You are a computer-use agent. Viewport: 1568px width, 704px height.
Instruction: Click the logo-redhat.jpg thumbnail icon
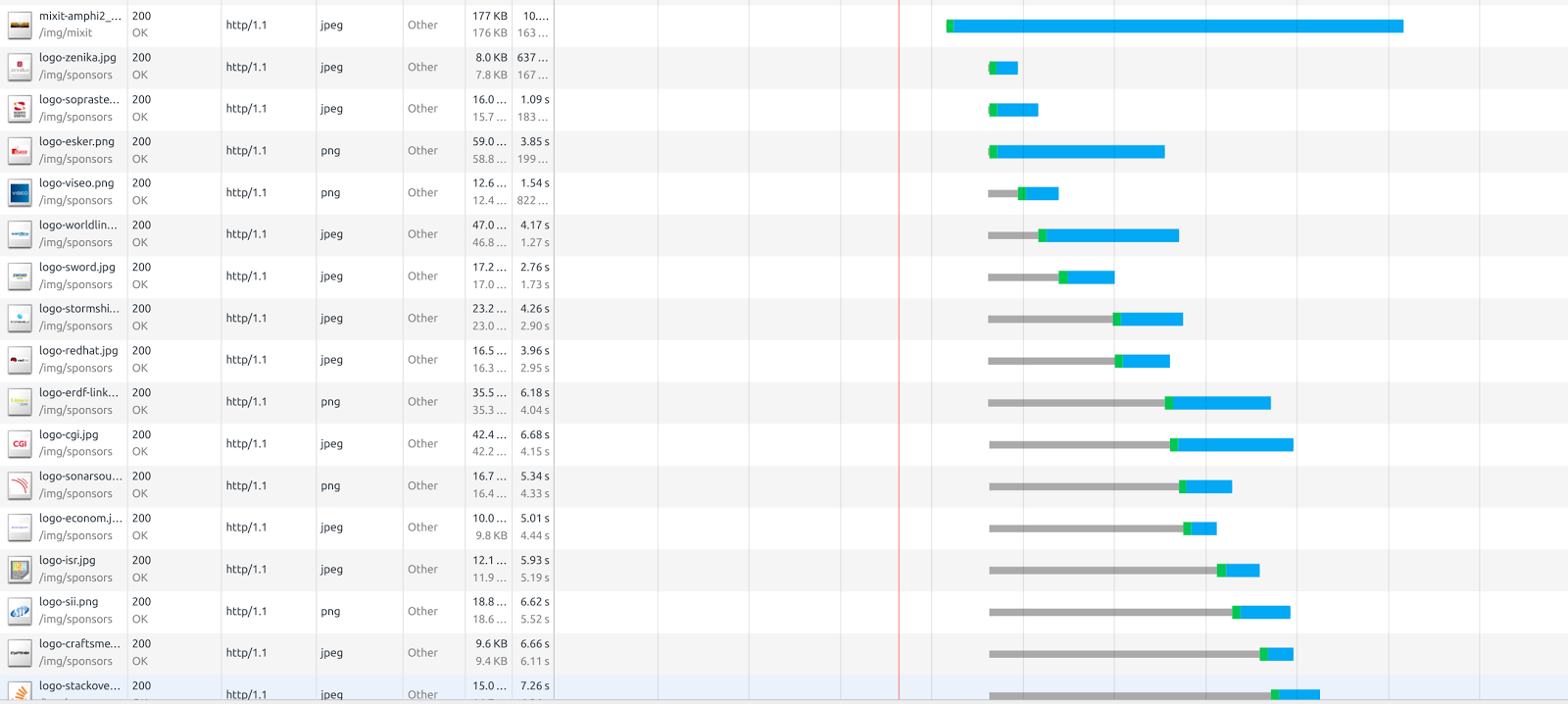20,360
